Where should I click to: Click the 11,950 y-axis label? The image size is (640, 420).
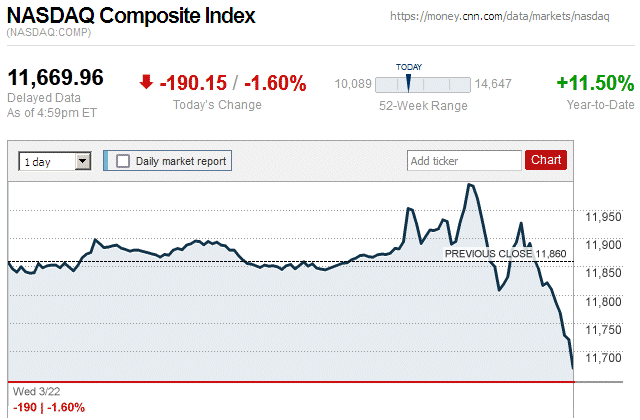(603, 216)
